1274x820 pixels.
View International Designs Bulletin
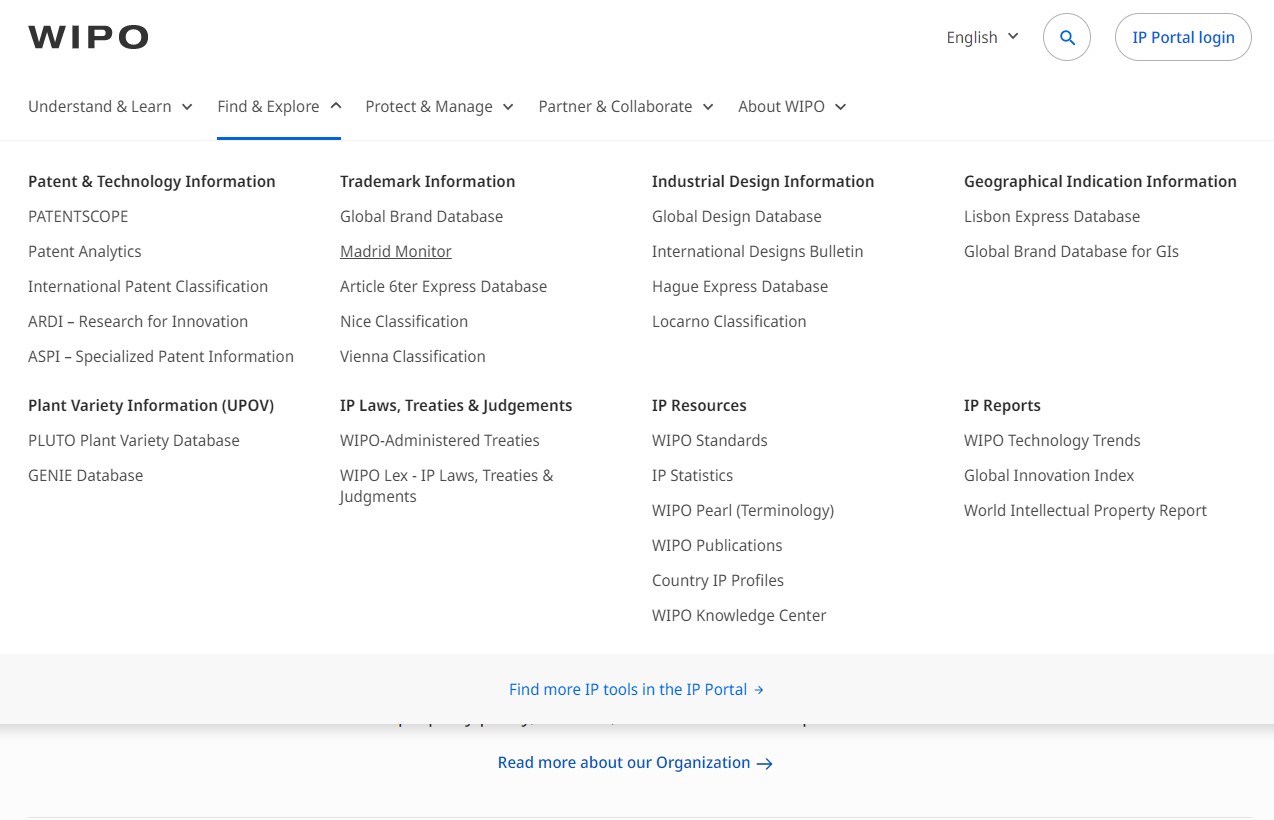[x=758, y=252]
